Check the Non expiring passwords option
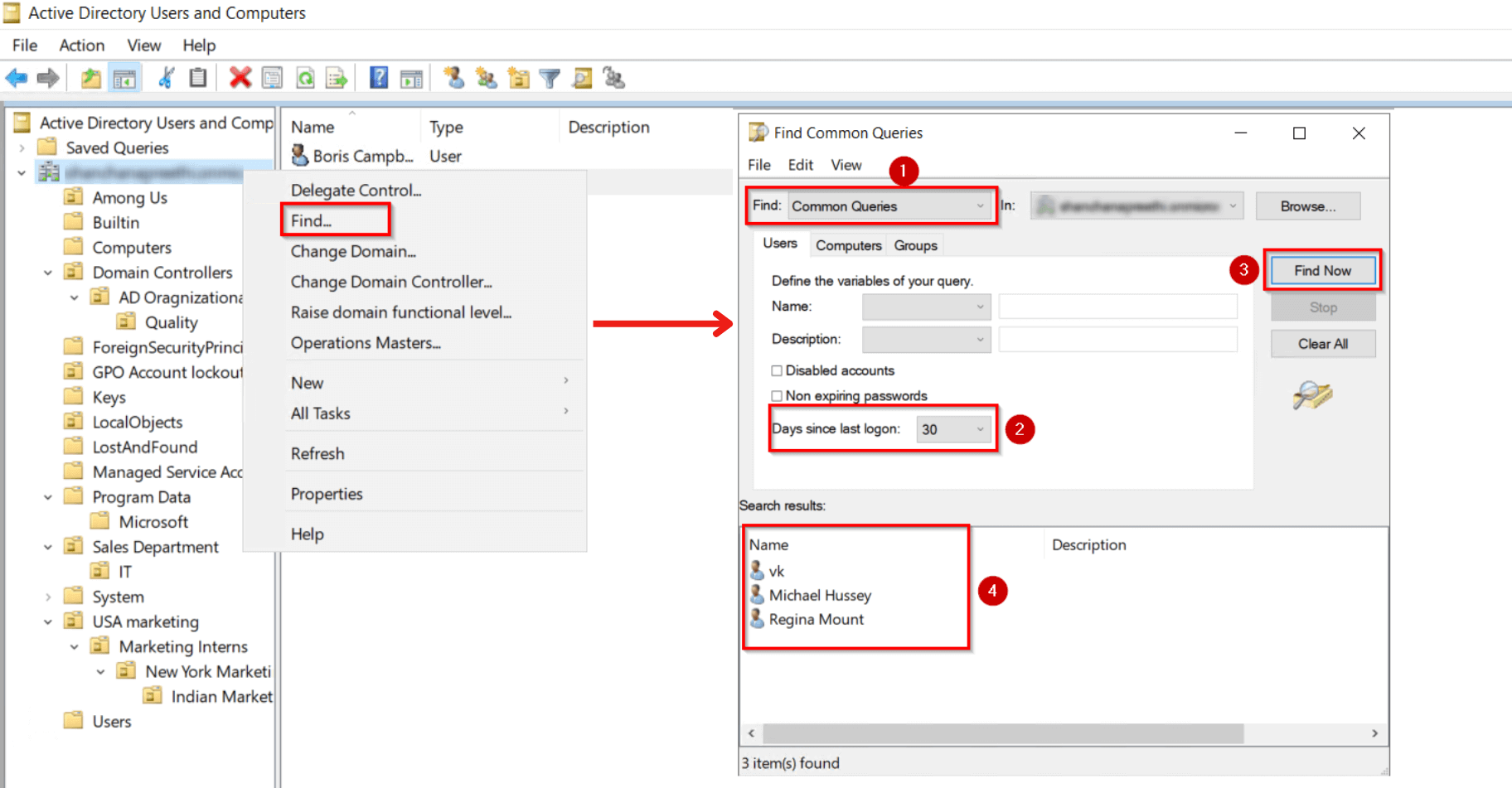 tap(777, 395)
